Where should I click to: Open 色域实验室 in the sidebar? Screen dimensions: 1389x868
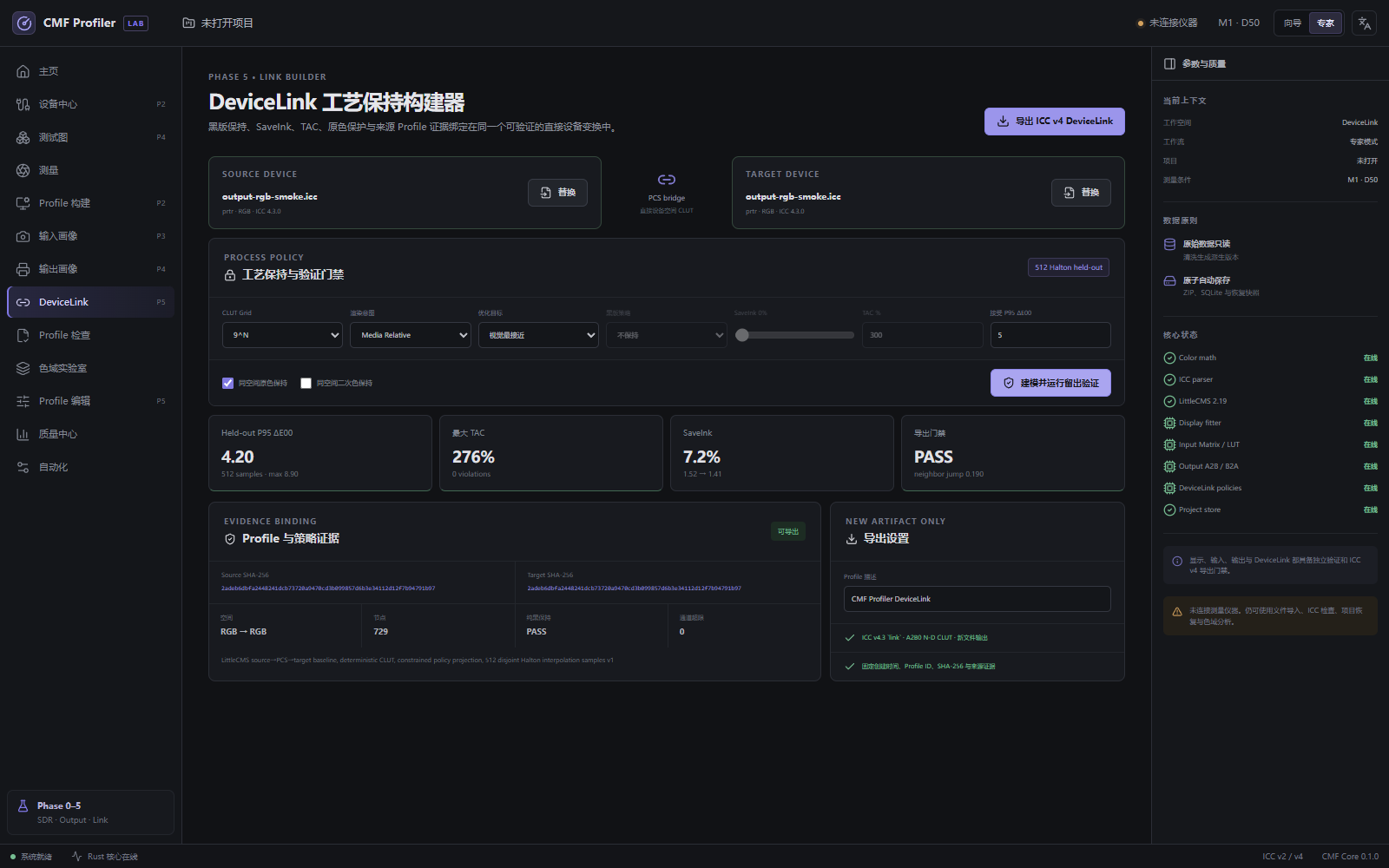point(90,368)
